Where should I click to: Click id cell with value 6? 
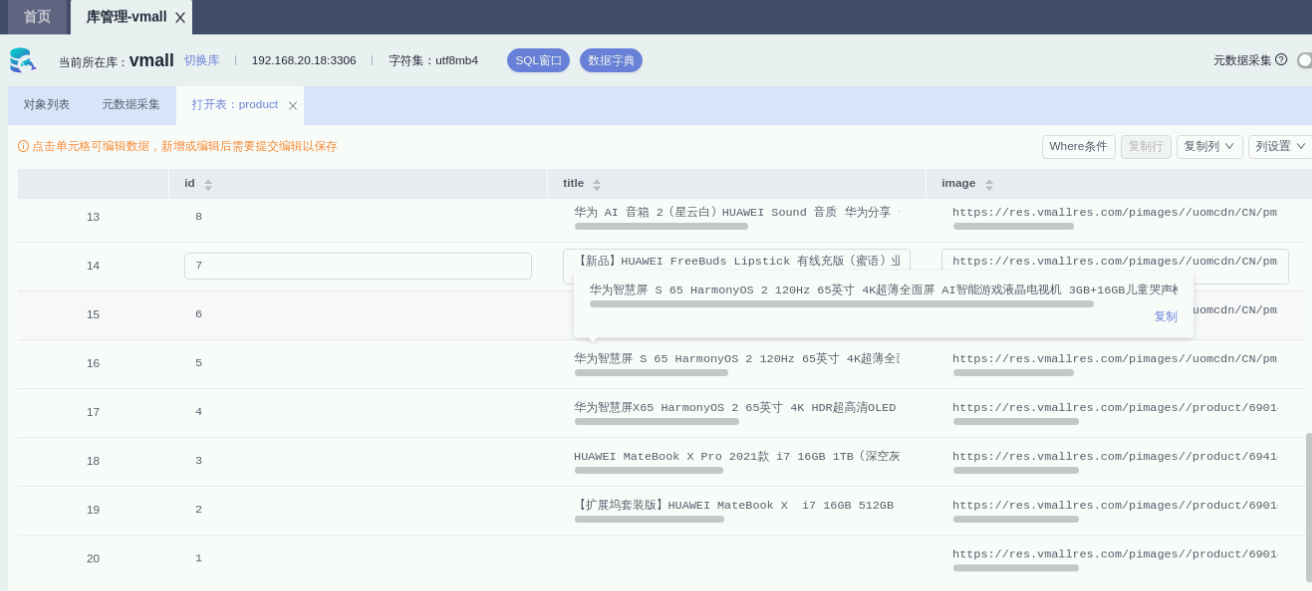198,314
